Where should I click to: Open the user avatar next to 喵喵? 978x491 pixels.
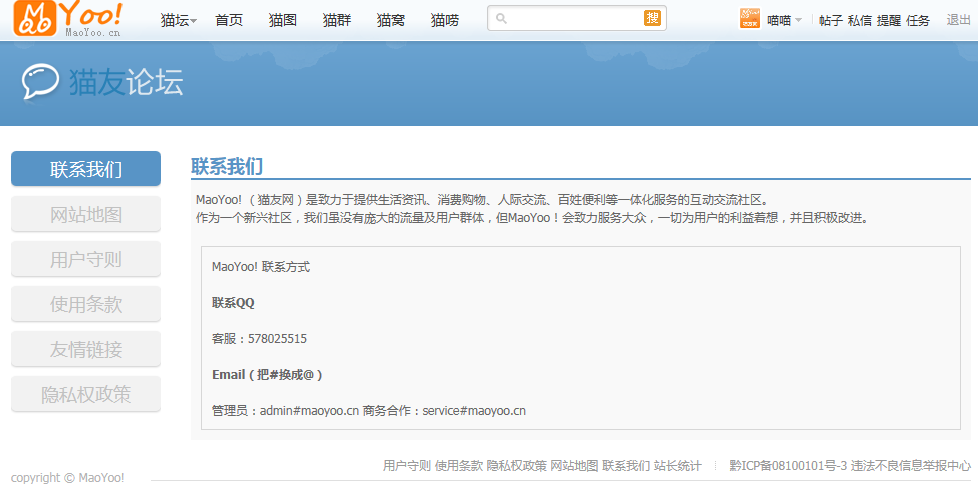[749, 19]
